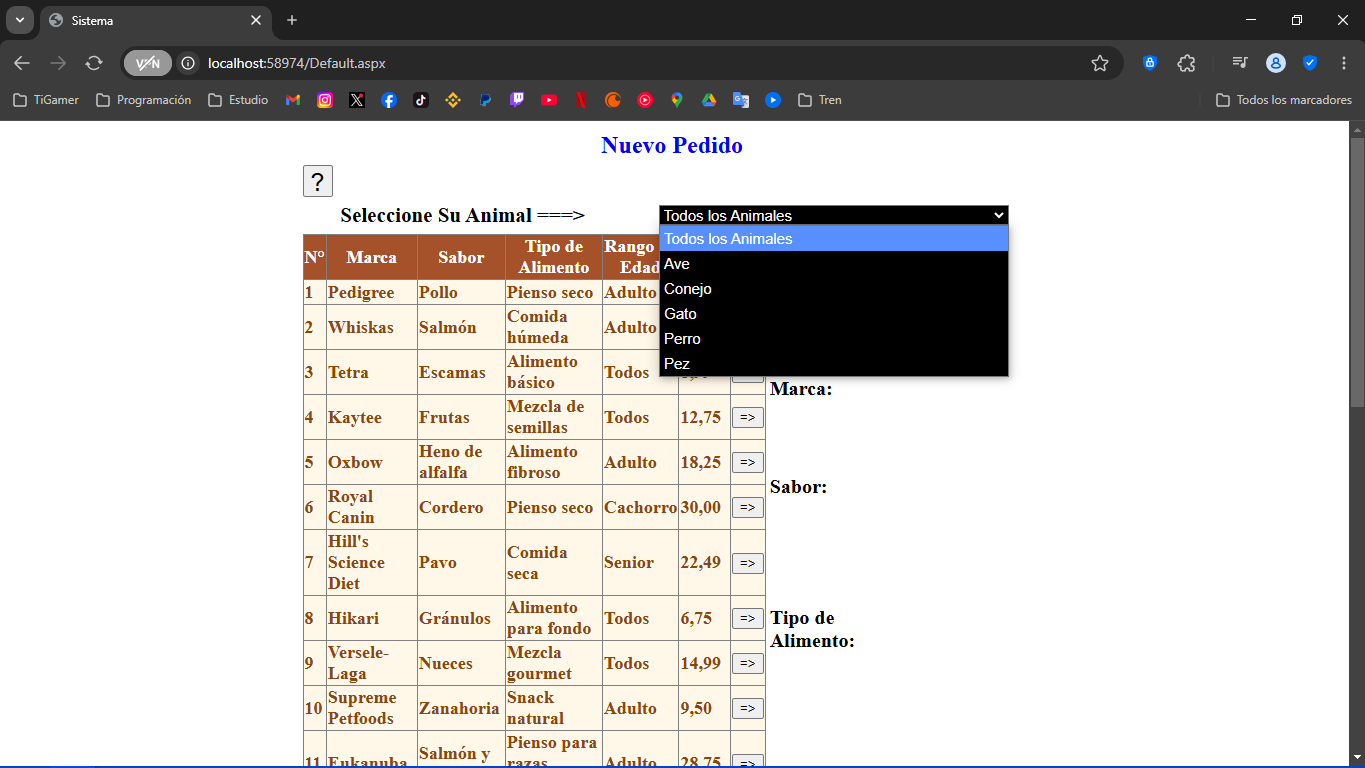1365x768 pixels.
Task: Click the arrow button for the Oxbow row
Action: click(x=748, y=463)
